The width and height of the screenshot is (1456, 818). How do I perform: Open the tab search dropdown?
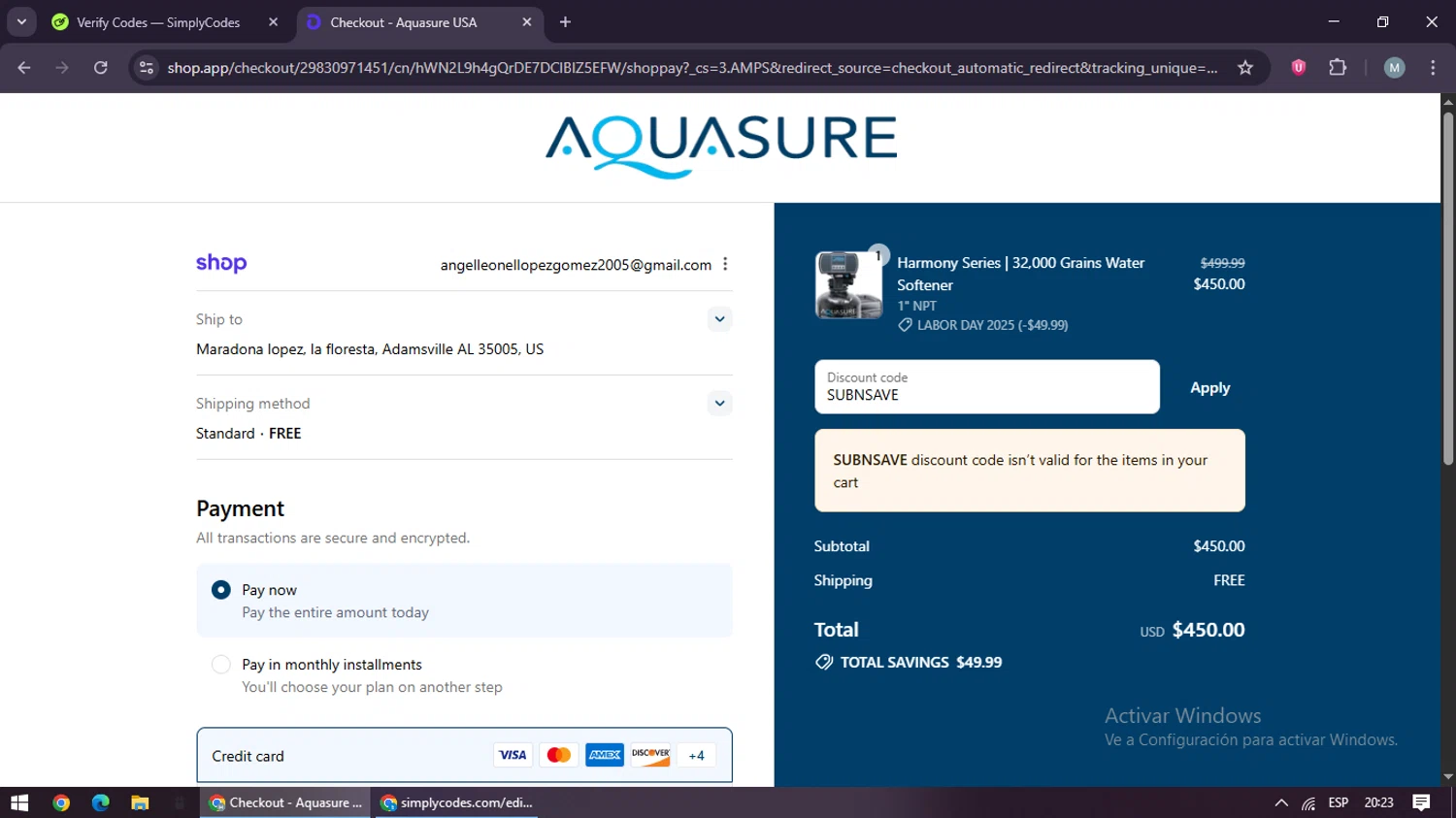point(21,22)
